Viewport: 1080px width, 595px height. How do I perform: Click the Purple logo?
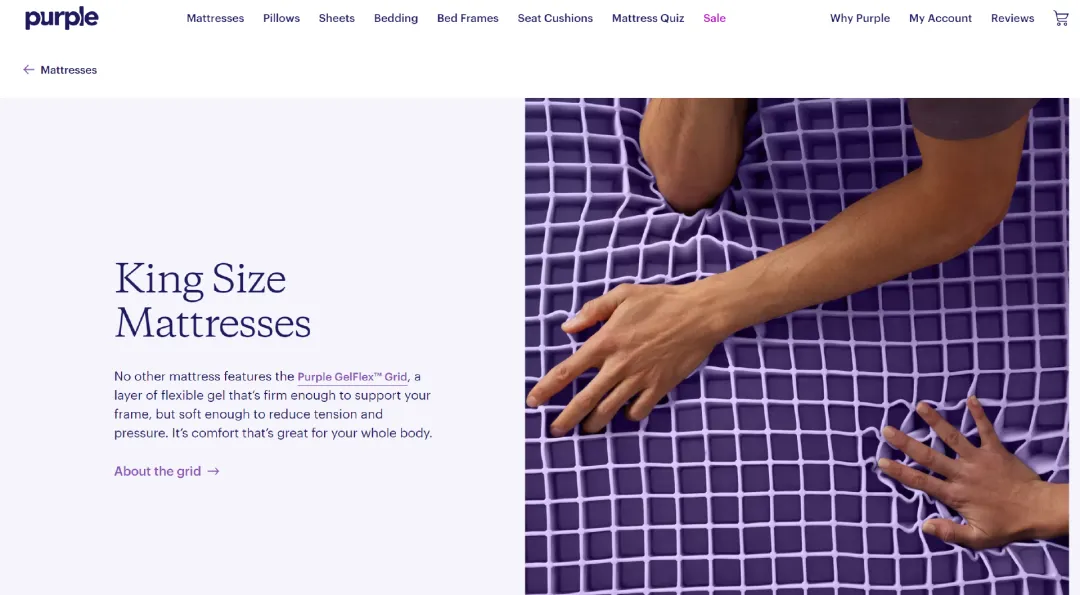[61, 18]
